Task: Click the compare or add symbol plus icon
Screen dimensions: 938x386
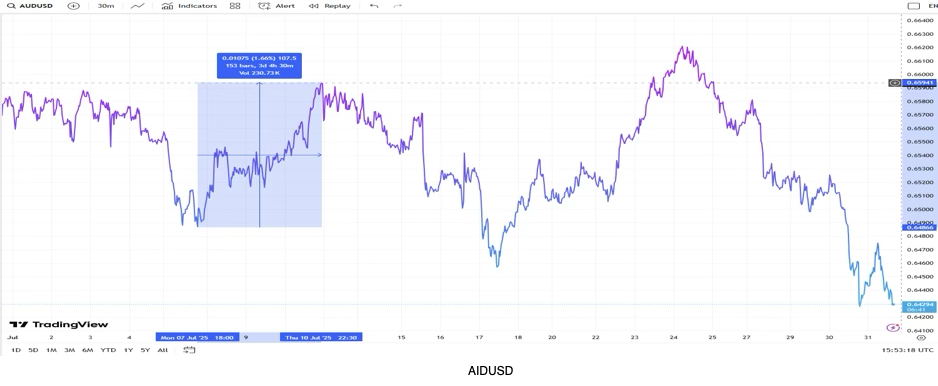Action: click(x=73, y=6)
